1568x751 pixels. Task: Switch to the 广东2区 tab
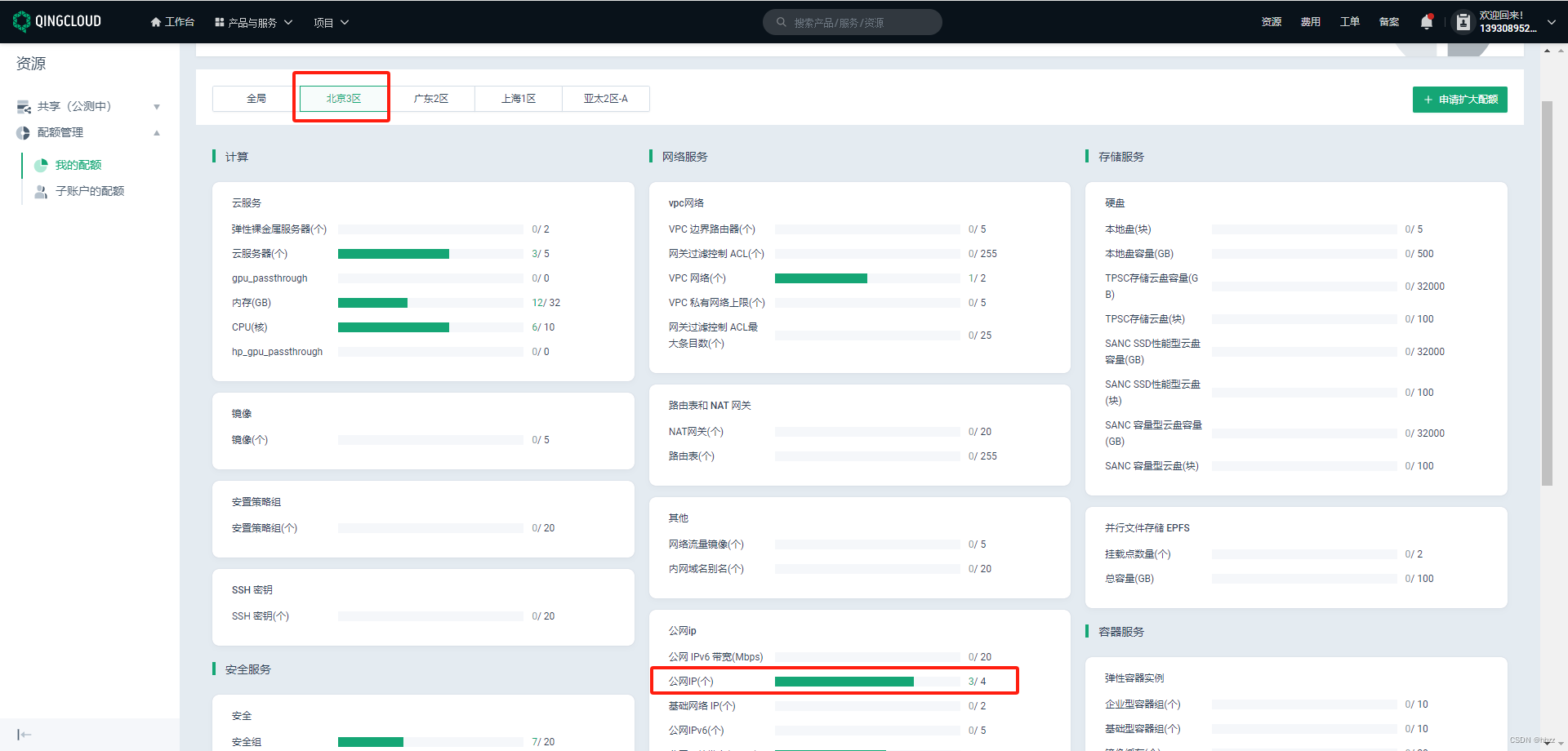(431, 98)
